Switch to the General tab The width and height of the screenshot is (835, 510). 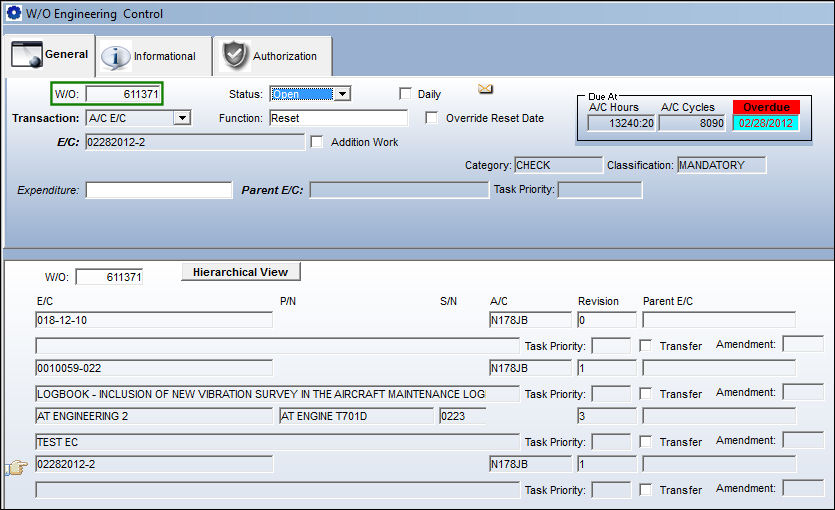tap(50, 54)
